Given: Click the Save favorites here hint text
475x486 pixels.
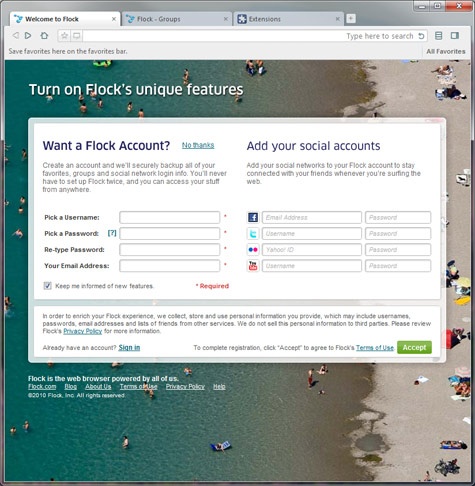Looking at the screenshot, I should (68, 51).
